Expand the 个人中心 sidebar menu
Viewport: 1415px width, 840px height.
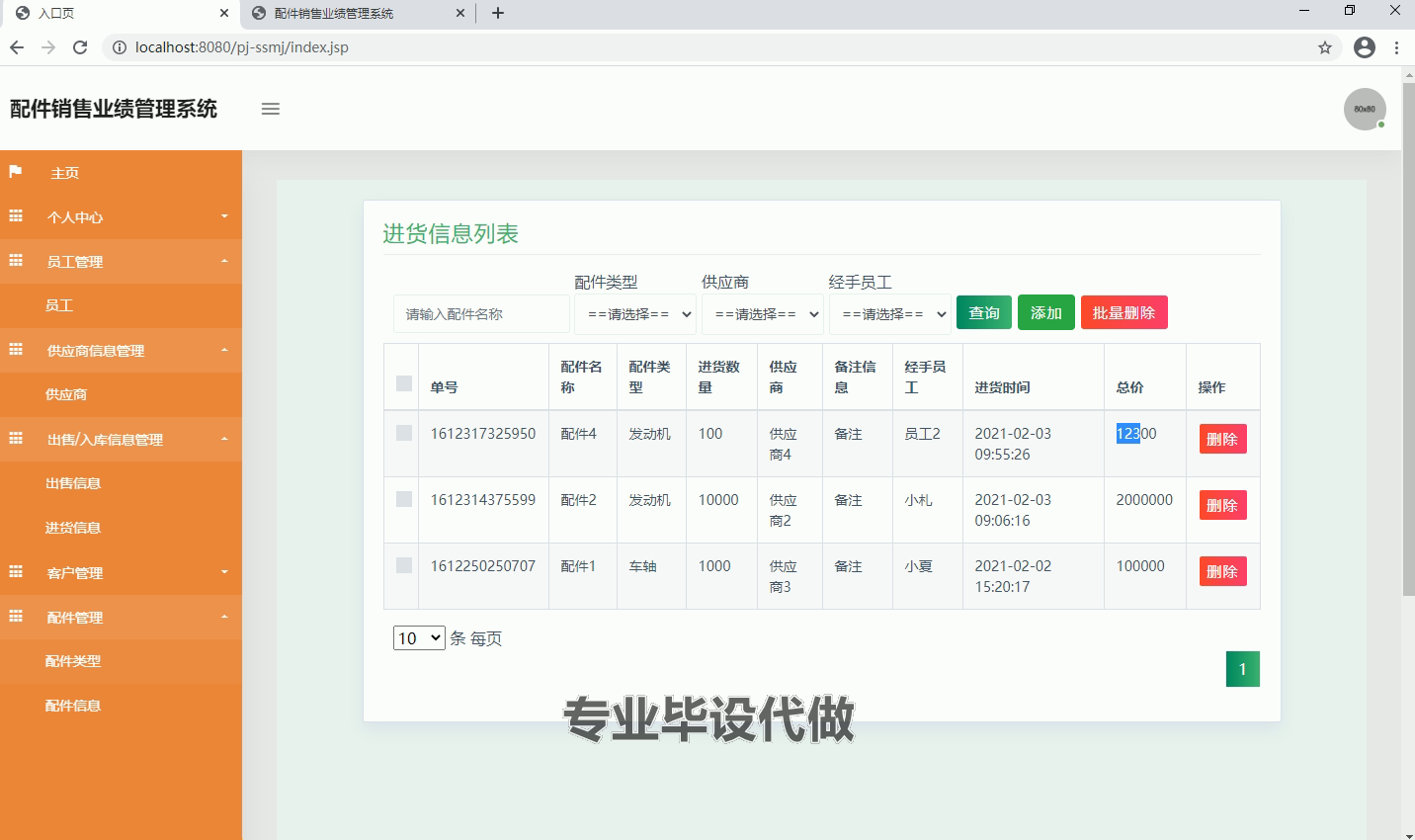click(121, 216)
